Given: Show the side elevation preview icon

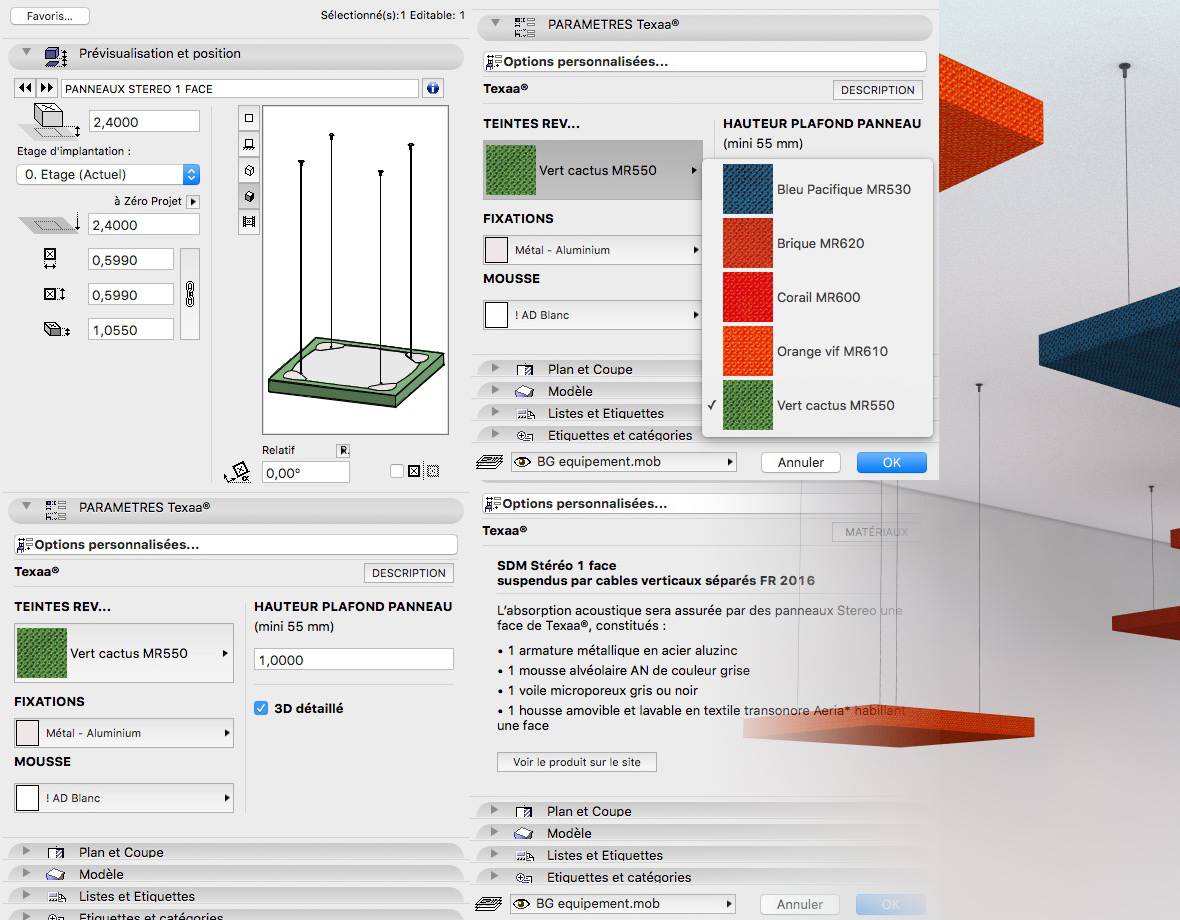Looking at the screenshot, I should pyautogui.click(x=249, y=144).
